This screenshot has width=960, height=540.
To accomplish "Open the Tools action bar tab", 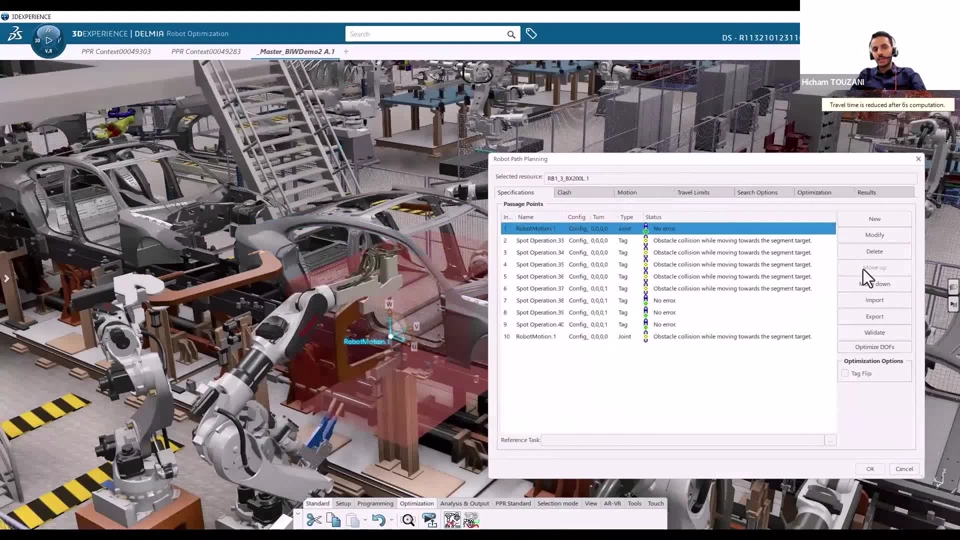I will (634, 504).
